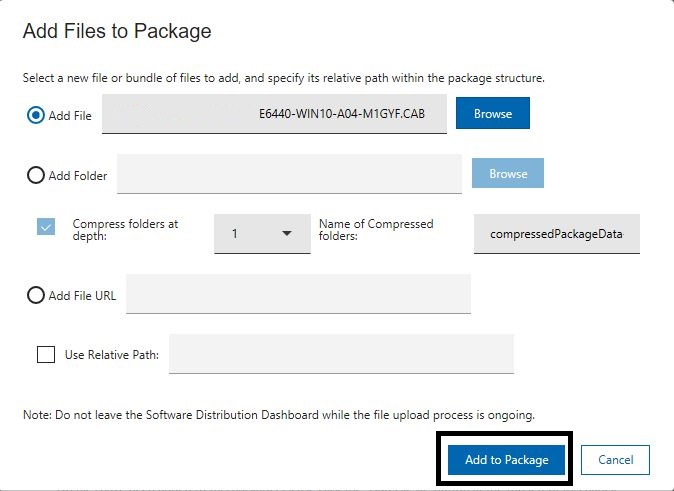Image resolution: width=674 pixels, height=491 pixels.
Task: Click the Use Relative Path input field
Action: click(x=341, y=354)
